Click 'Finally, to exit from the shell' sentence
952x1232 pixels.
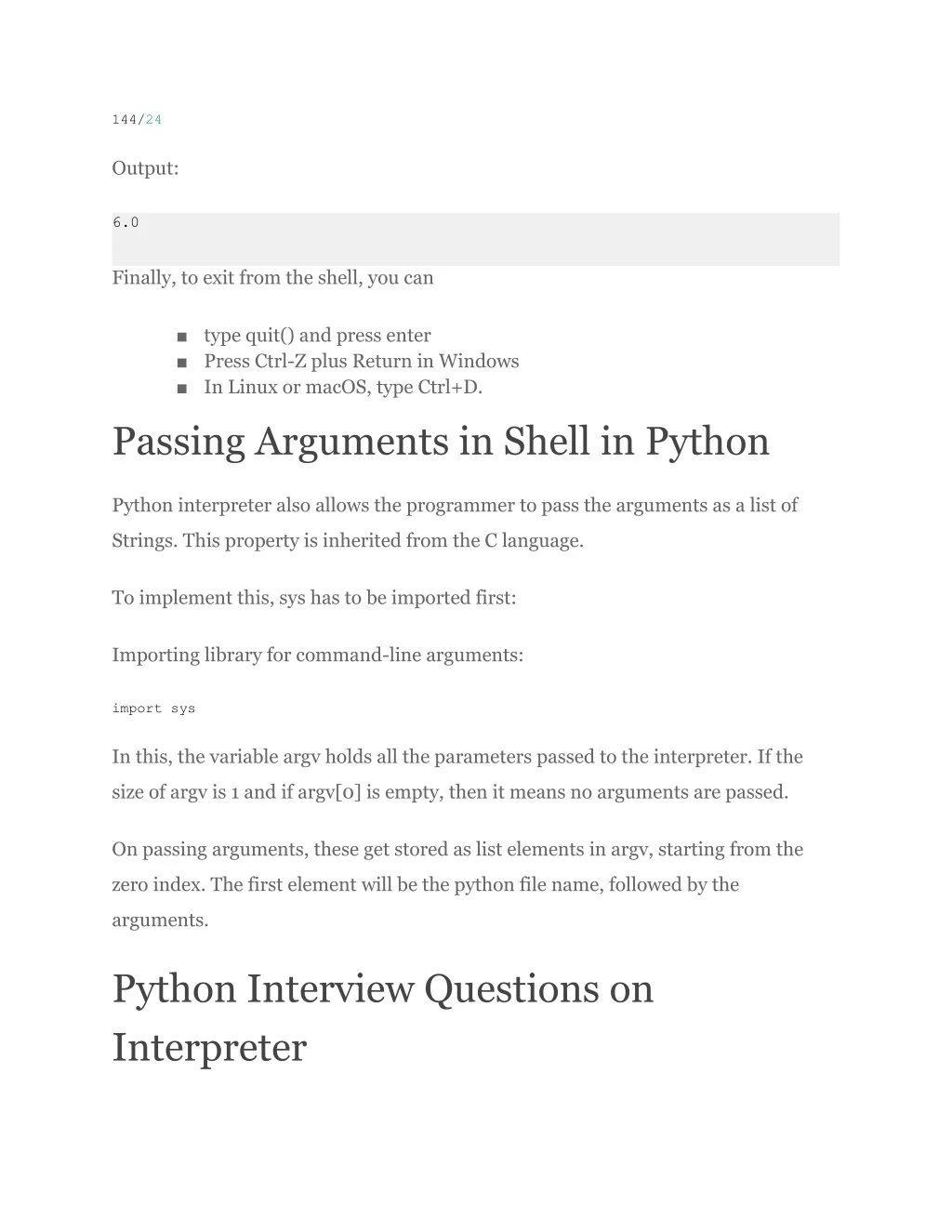pos(272,278)
